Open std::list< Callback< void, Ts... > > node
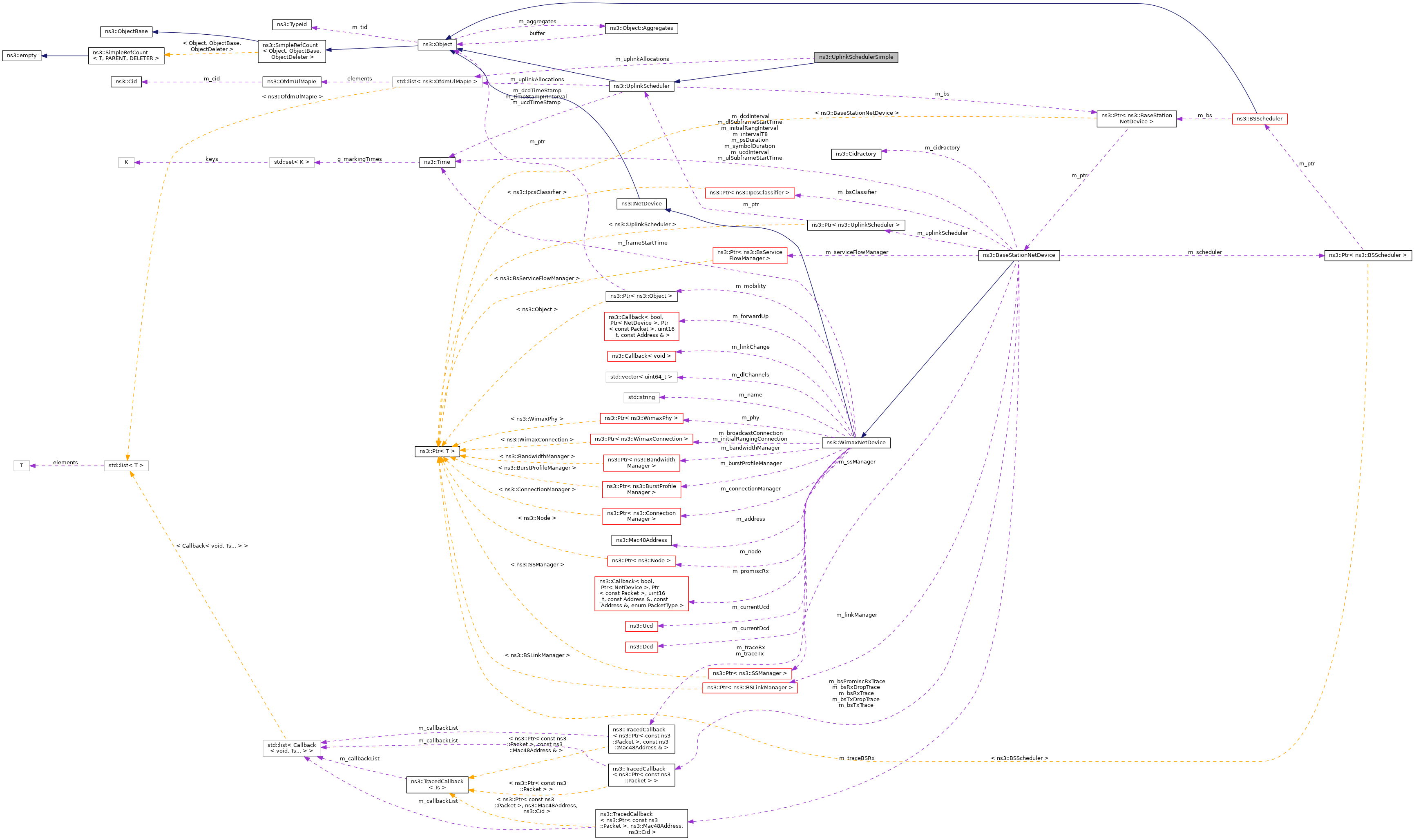 292,748
